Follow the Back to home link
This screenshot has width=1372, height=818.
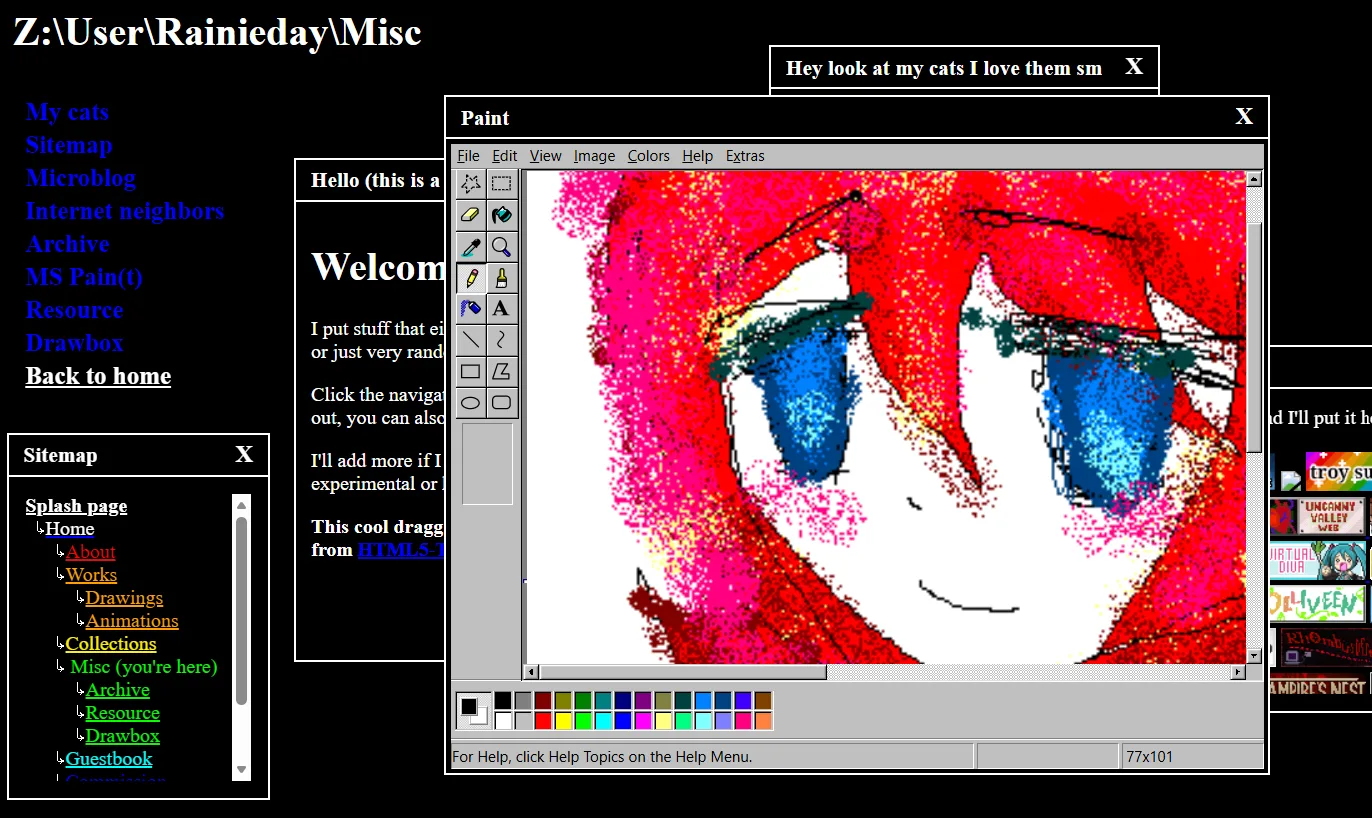tap(98, 376)
